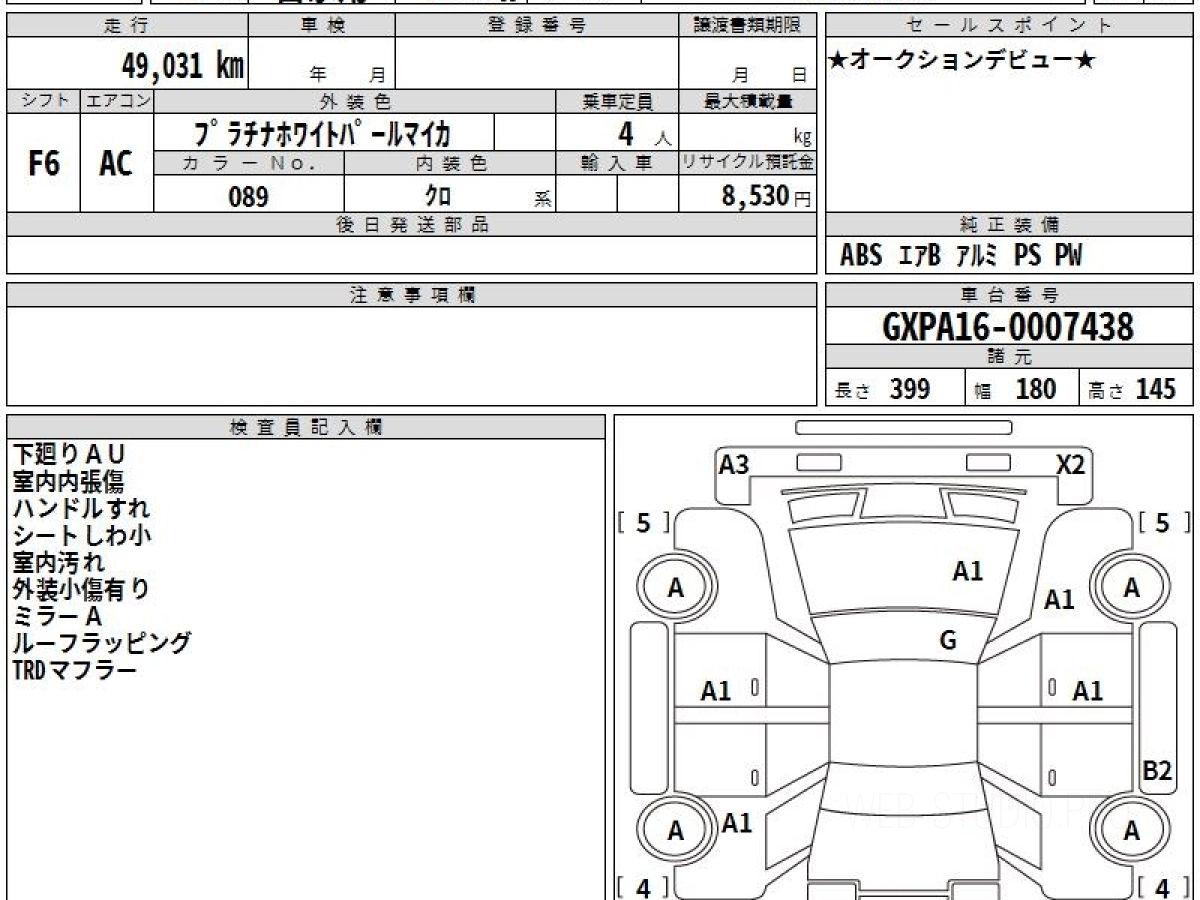The width and height of the screenshot is (1200, 900).
Task: Select the length value 399
Action: pyautogui.click(x=909, y=389)
